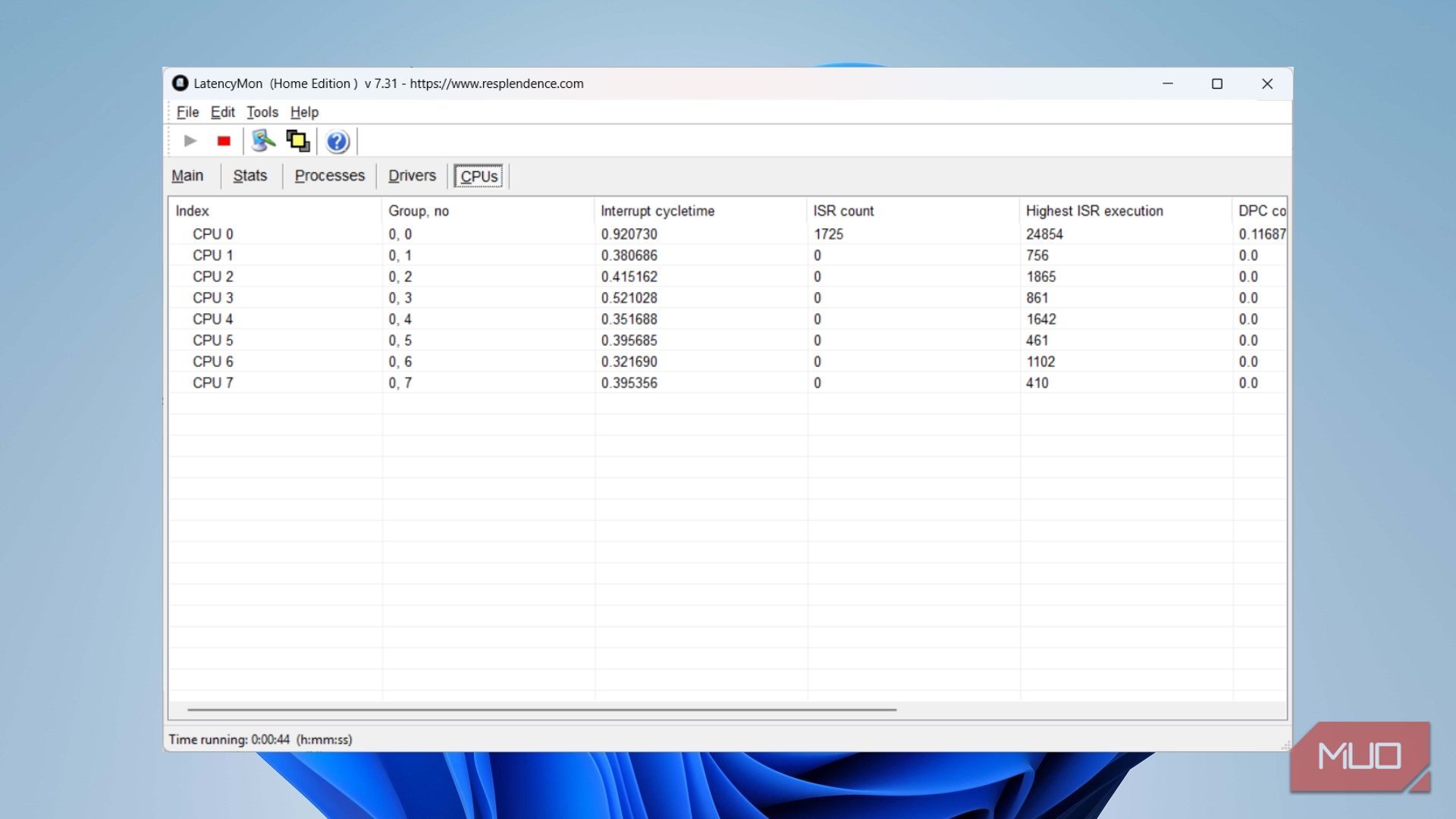Click the yellow overlapping windows toolbar icon

point(298,141)
